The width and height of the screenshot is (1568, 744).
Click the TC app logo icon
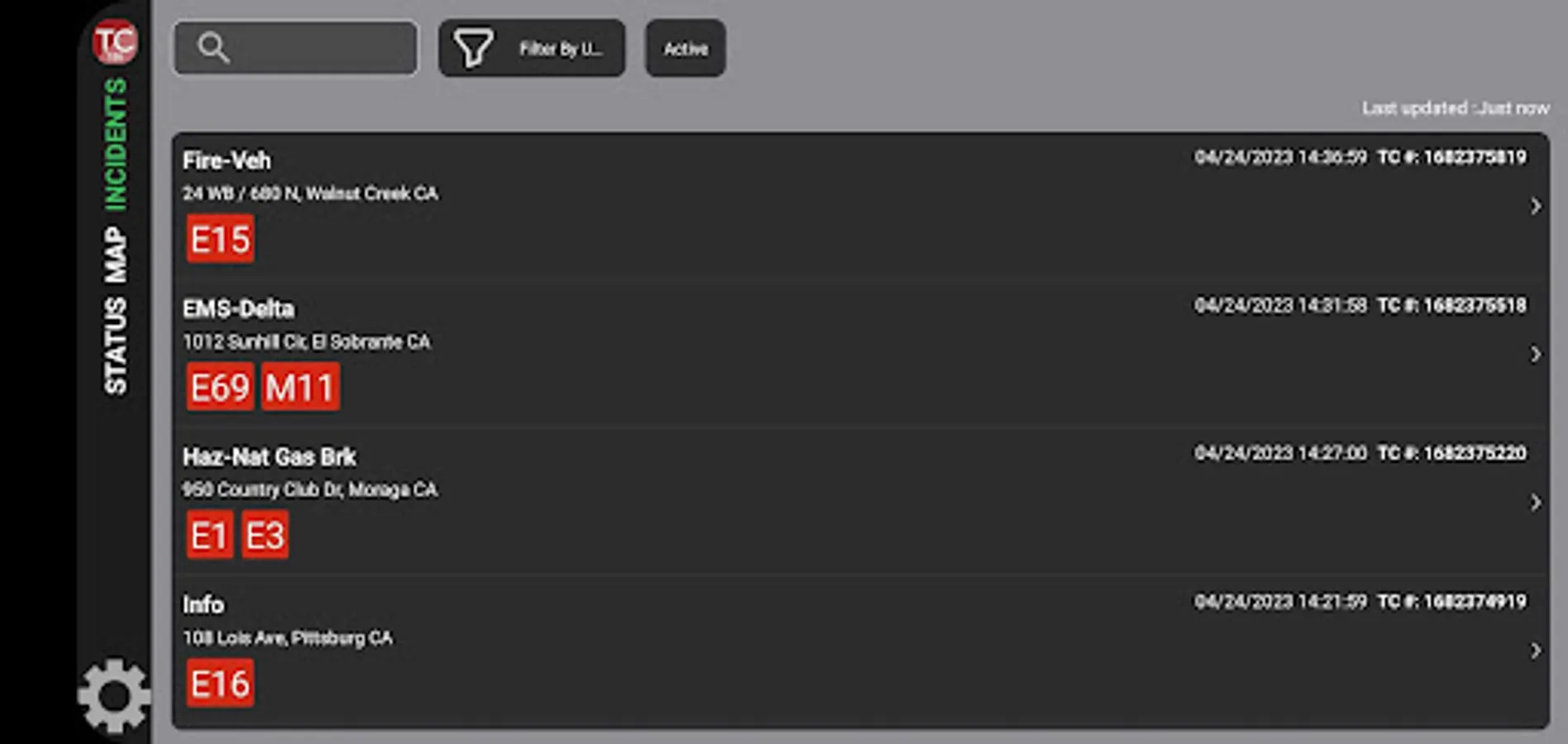(x=115, y=41)
